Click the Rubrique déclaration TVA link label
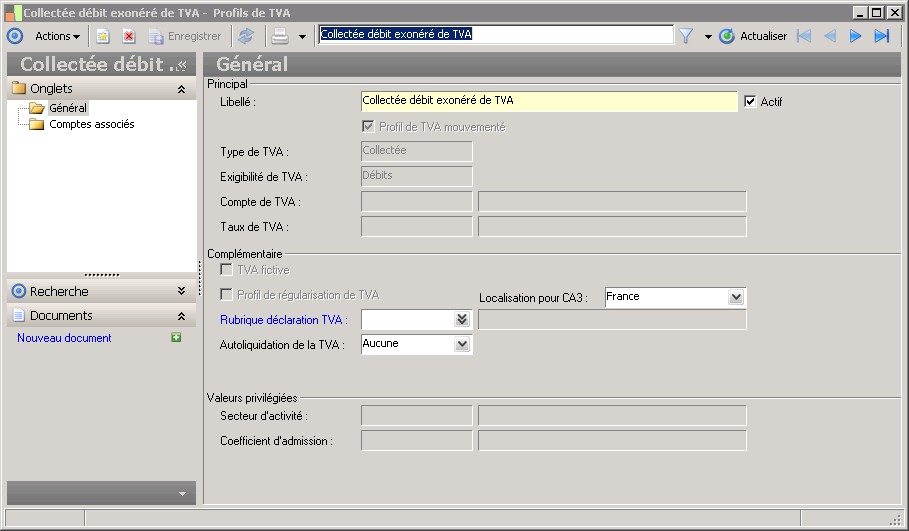The image size is (909, 531). pos(283,320)
